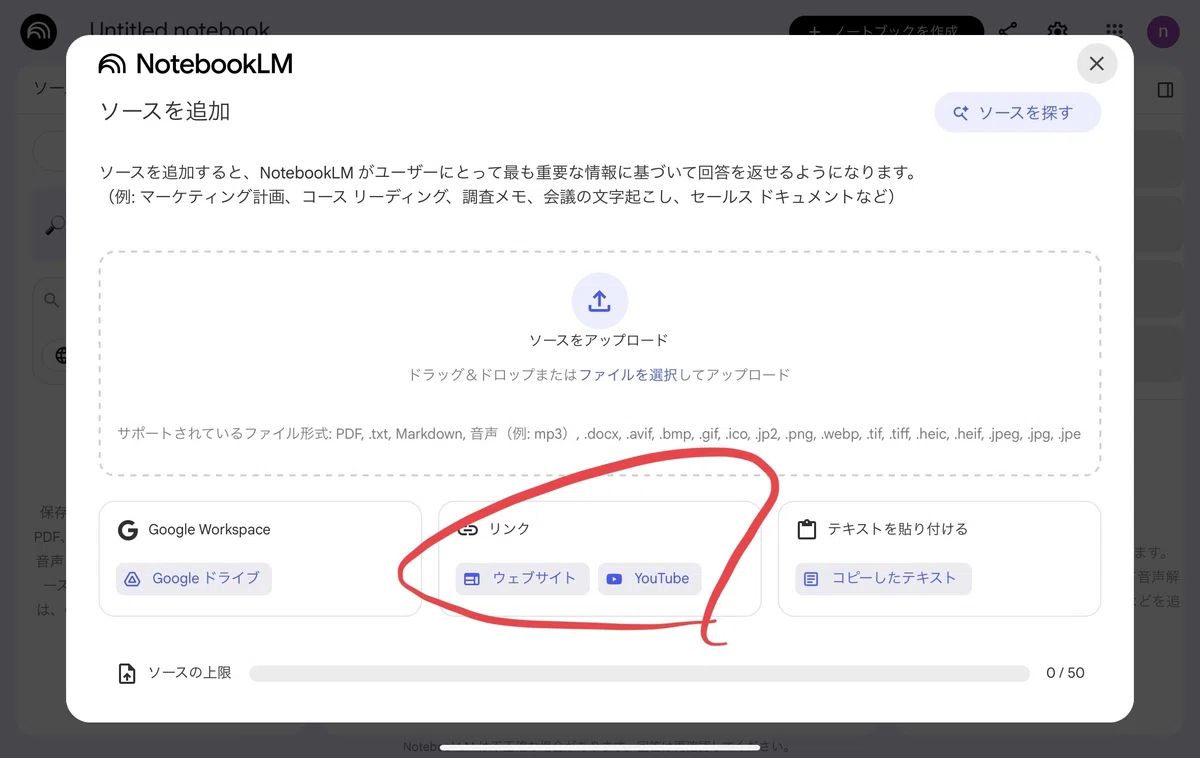Select the ウェブサイト link option
The width and height of the screenshot is (1200, 758).
click(x=522, y=578)
